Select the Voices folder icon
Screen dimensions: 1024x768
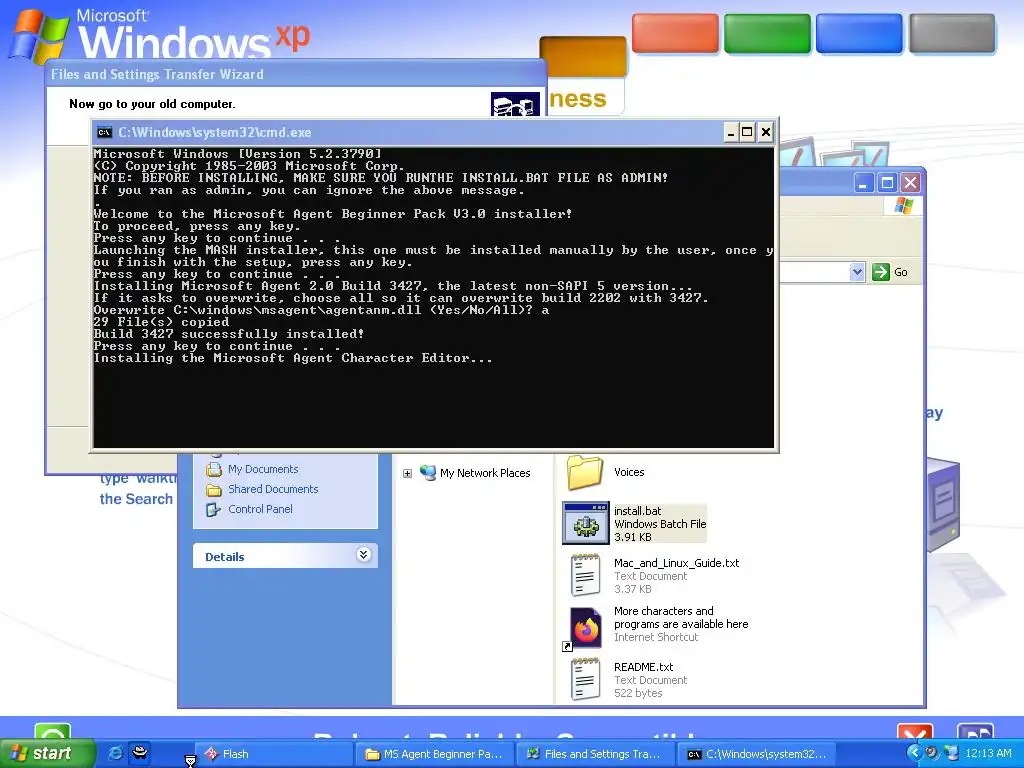(x=584, y=472)
